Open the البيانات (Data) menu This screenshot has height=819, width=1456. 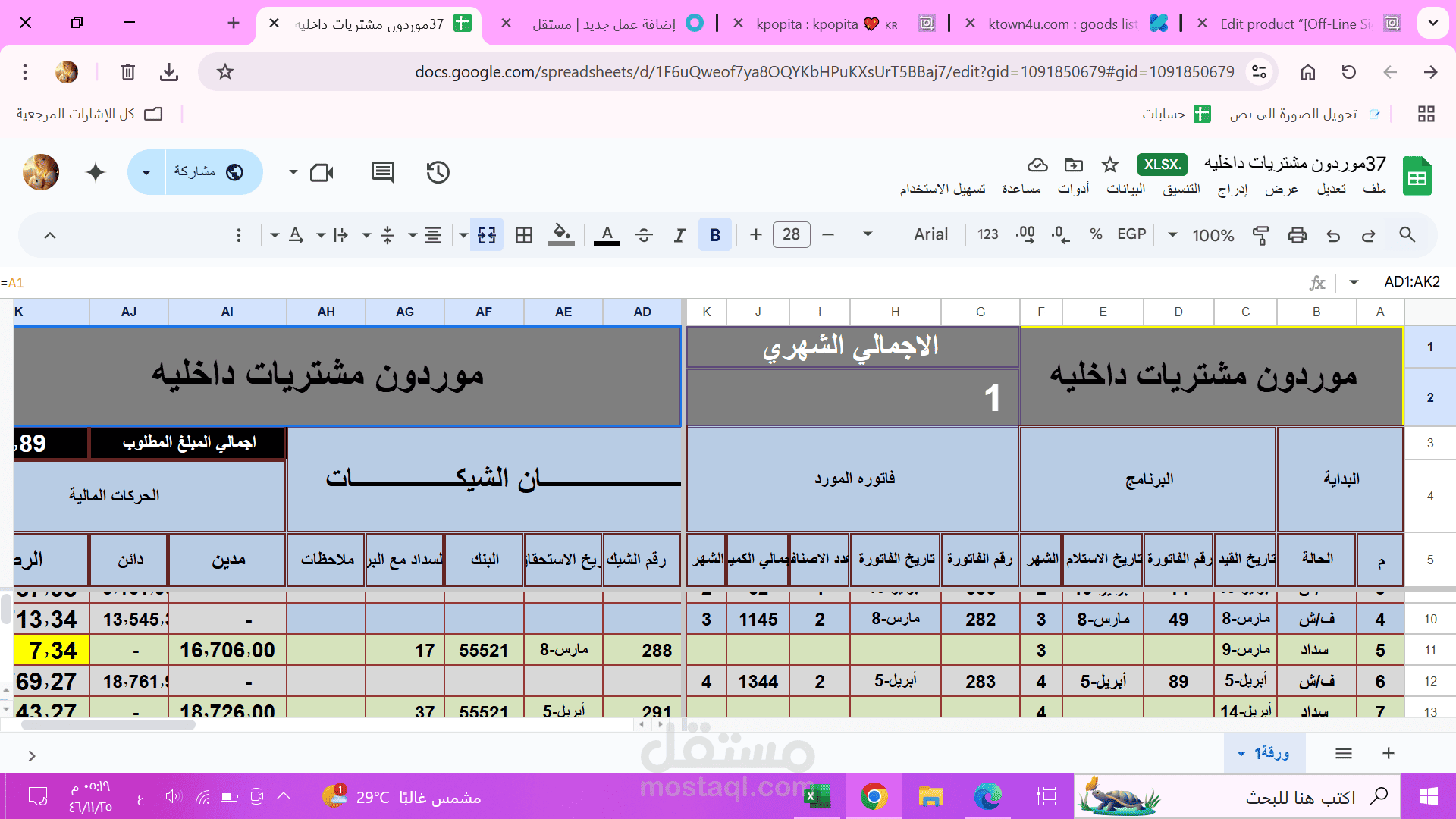(1126, 189)
